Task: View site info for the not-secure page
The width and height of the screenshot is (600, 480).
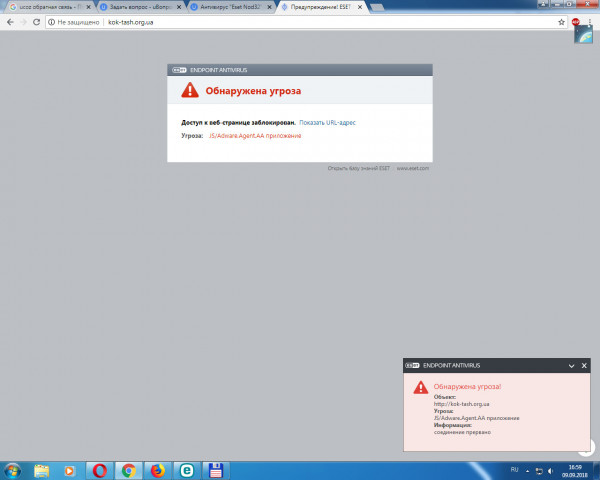Action: pos(51,22)
